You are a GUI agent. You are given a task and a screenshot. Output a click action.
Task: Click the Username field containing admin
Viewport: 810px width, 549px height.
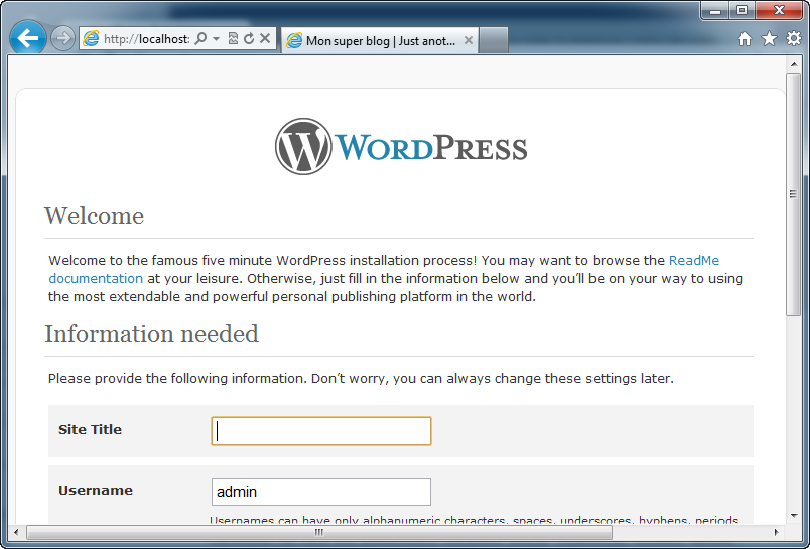(321, 492)
